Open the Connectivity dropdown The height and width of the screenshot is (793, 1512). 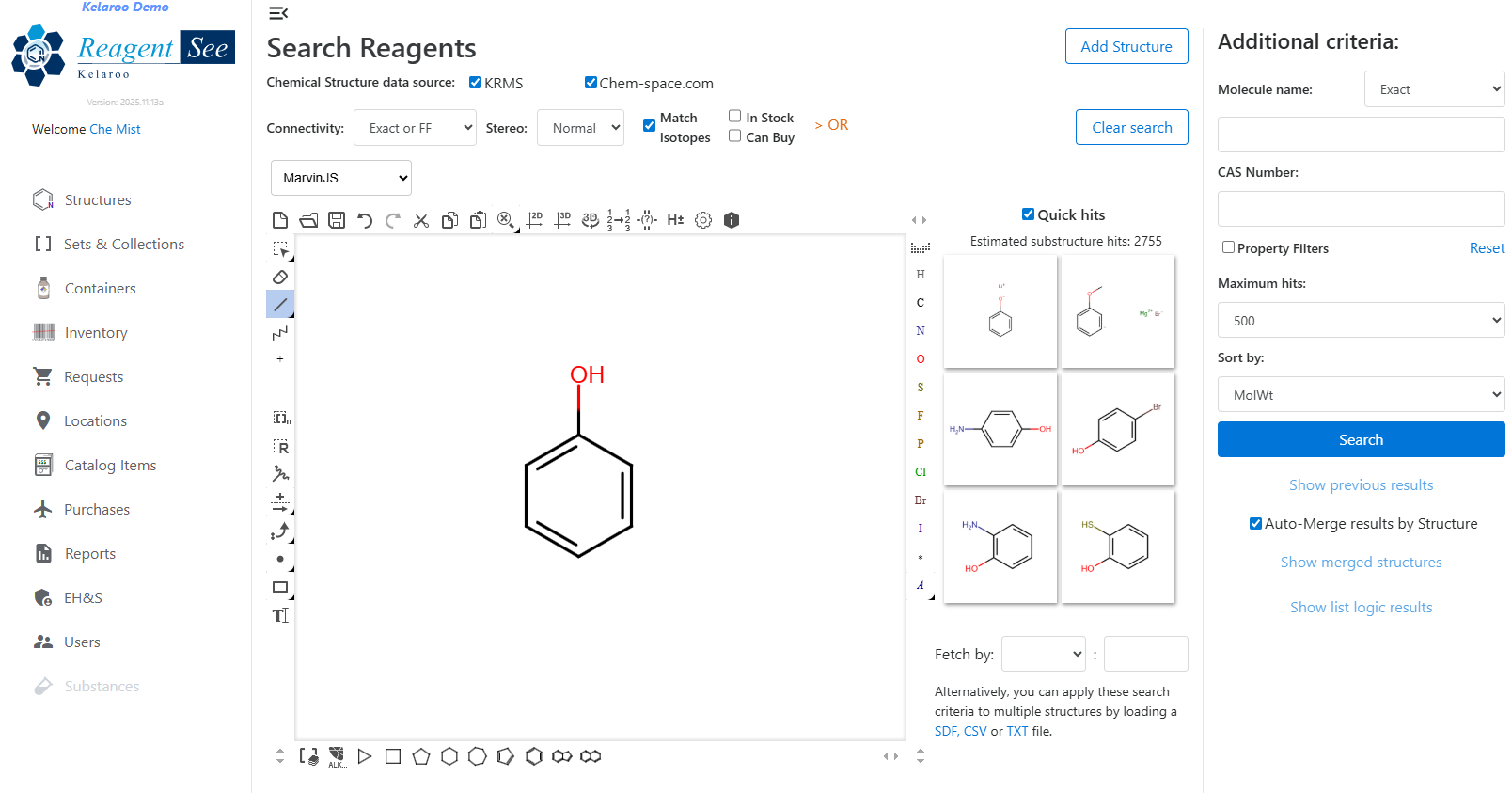(416, 128)
